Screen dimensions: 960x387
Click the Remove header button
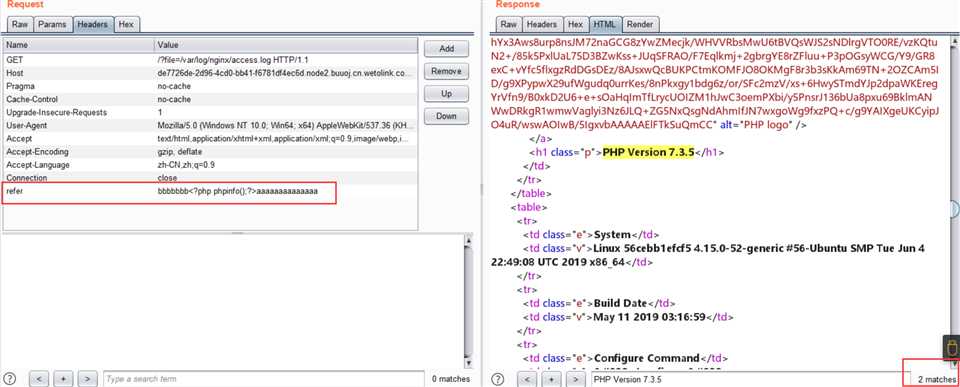coord(446,71)
